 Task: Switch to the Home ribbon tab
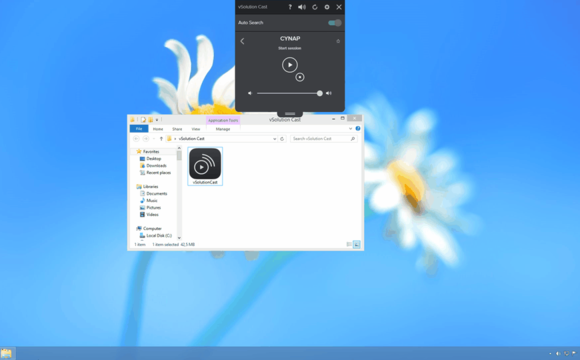tap(158, 129)
